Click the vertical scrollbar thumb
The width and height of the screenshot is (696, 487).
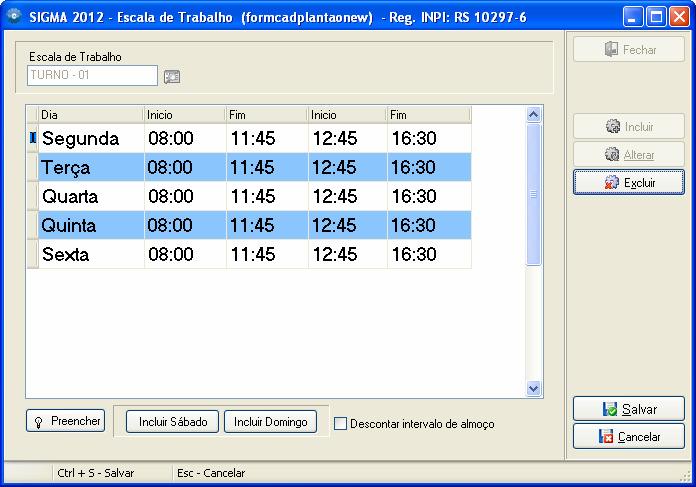pyautogui.click(x=533, y=194)
